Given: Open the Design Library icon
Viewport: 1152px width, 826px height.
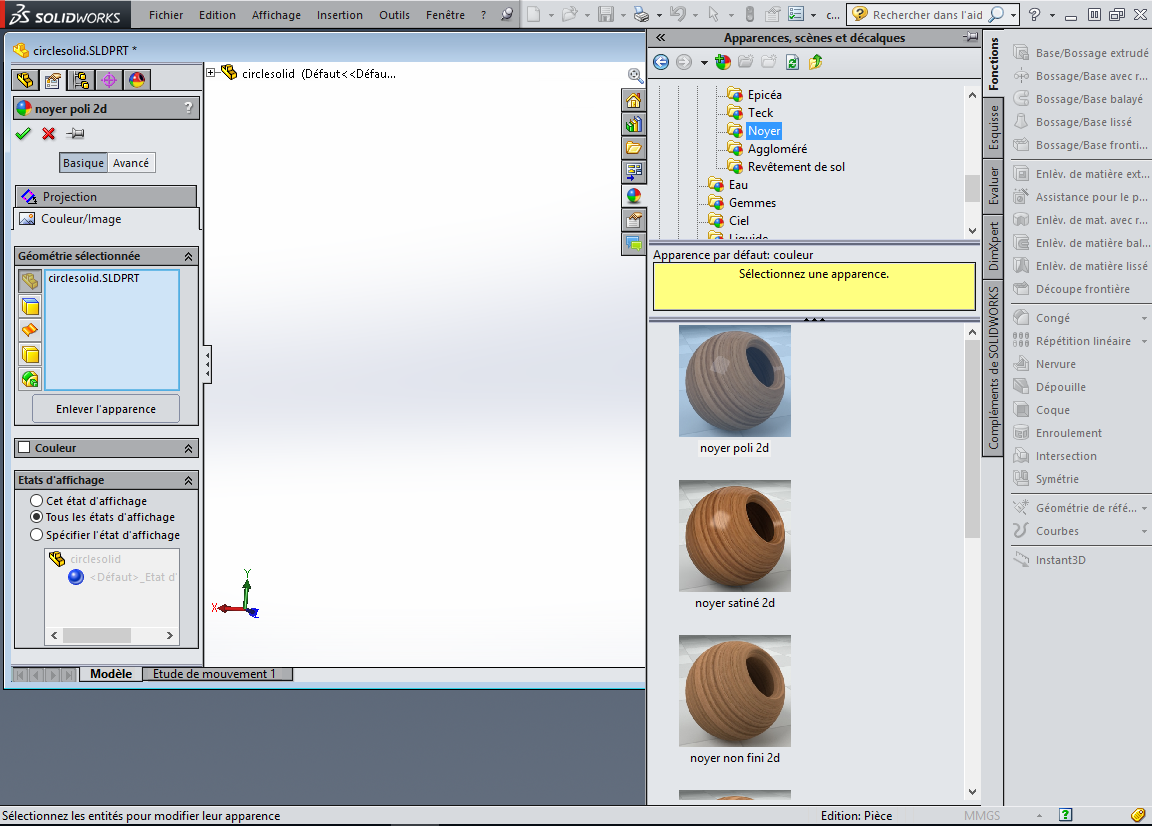Looking at the screenshot, I should pyautogui.click(x=633, y=124).
